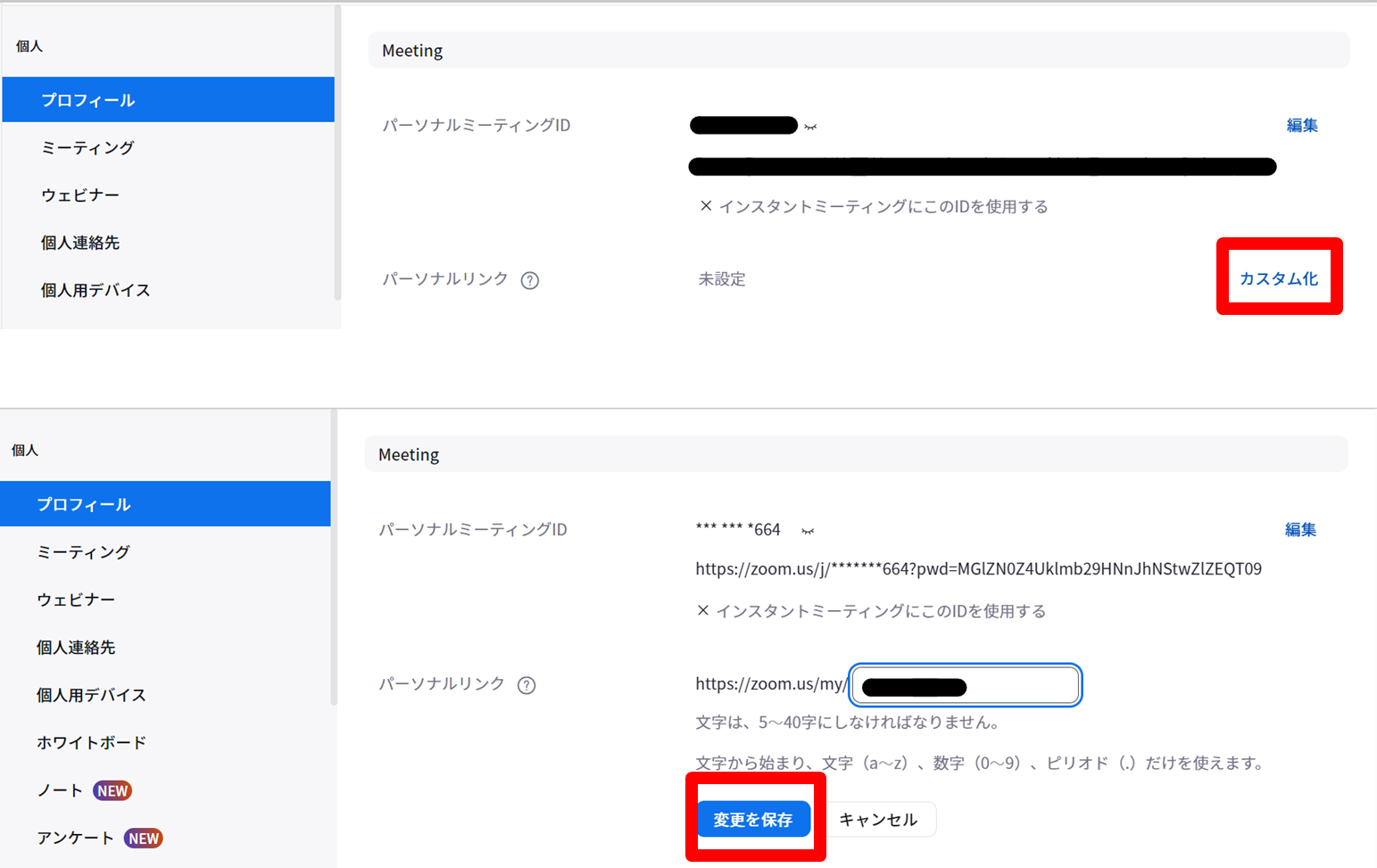Click the bottom sidebar scrollbar
This screenshot has height=868, width=1377.
pyautogui.click(x=335, y=558)
